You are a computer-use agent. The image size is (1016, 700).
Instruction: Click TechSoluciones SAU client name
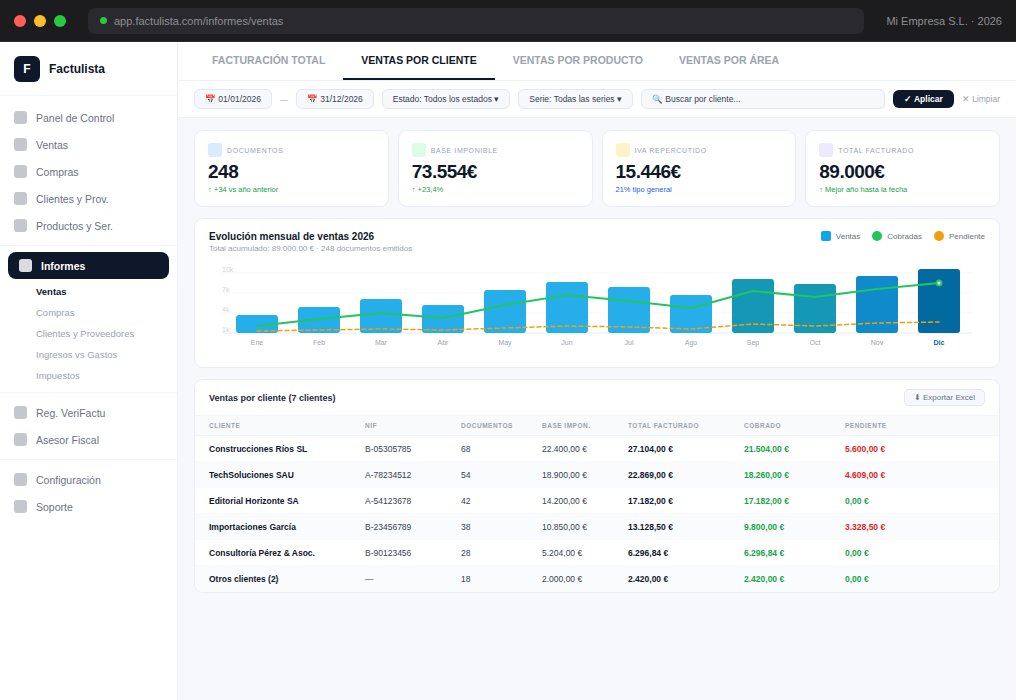(251, 475)
